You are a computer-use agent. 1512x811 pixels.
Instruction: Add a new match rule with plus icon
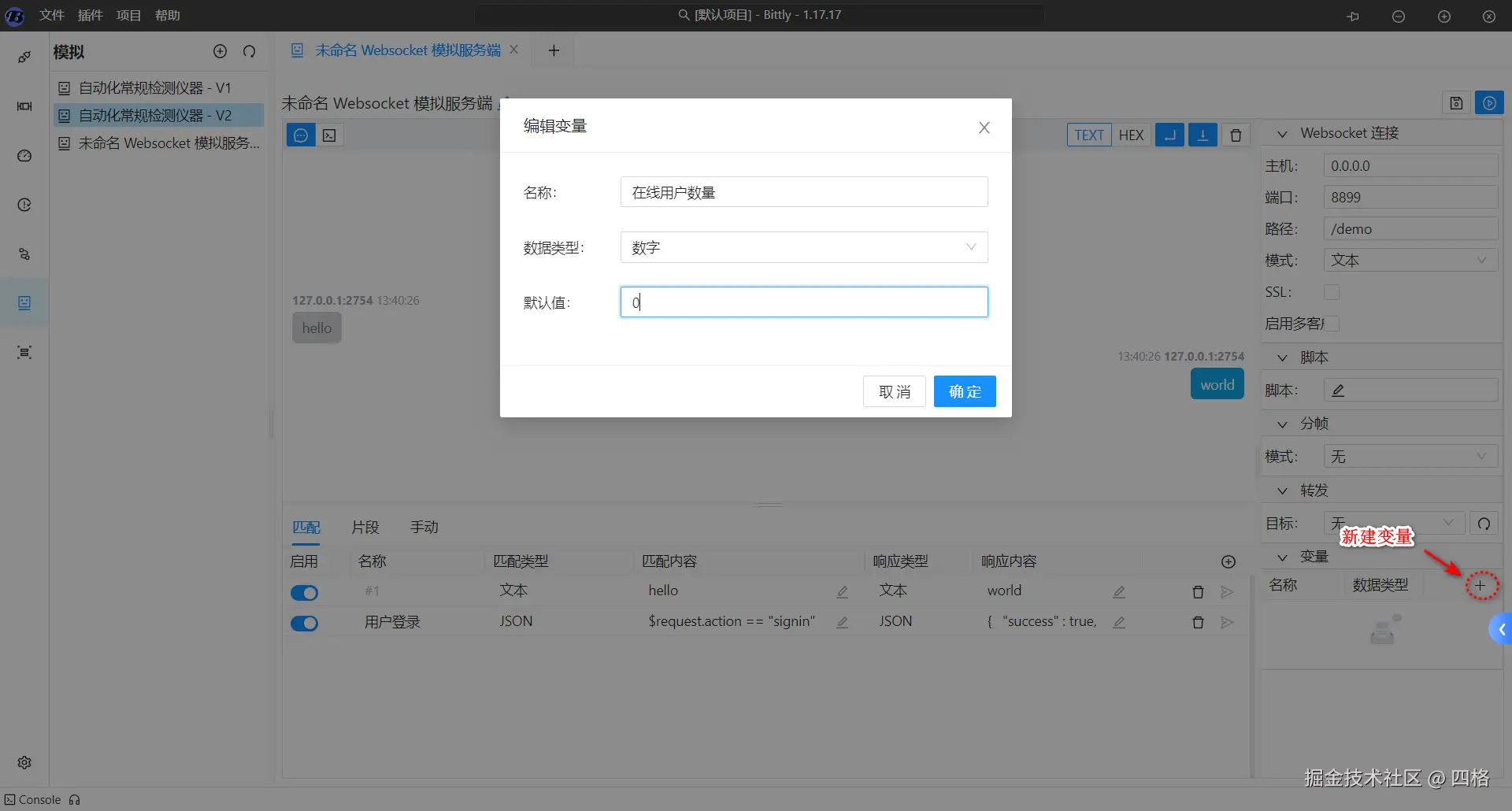coord(1228,561)
